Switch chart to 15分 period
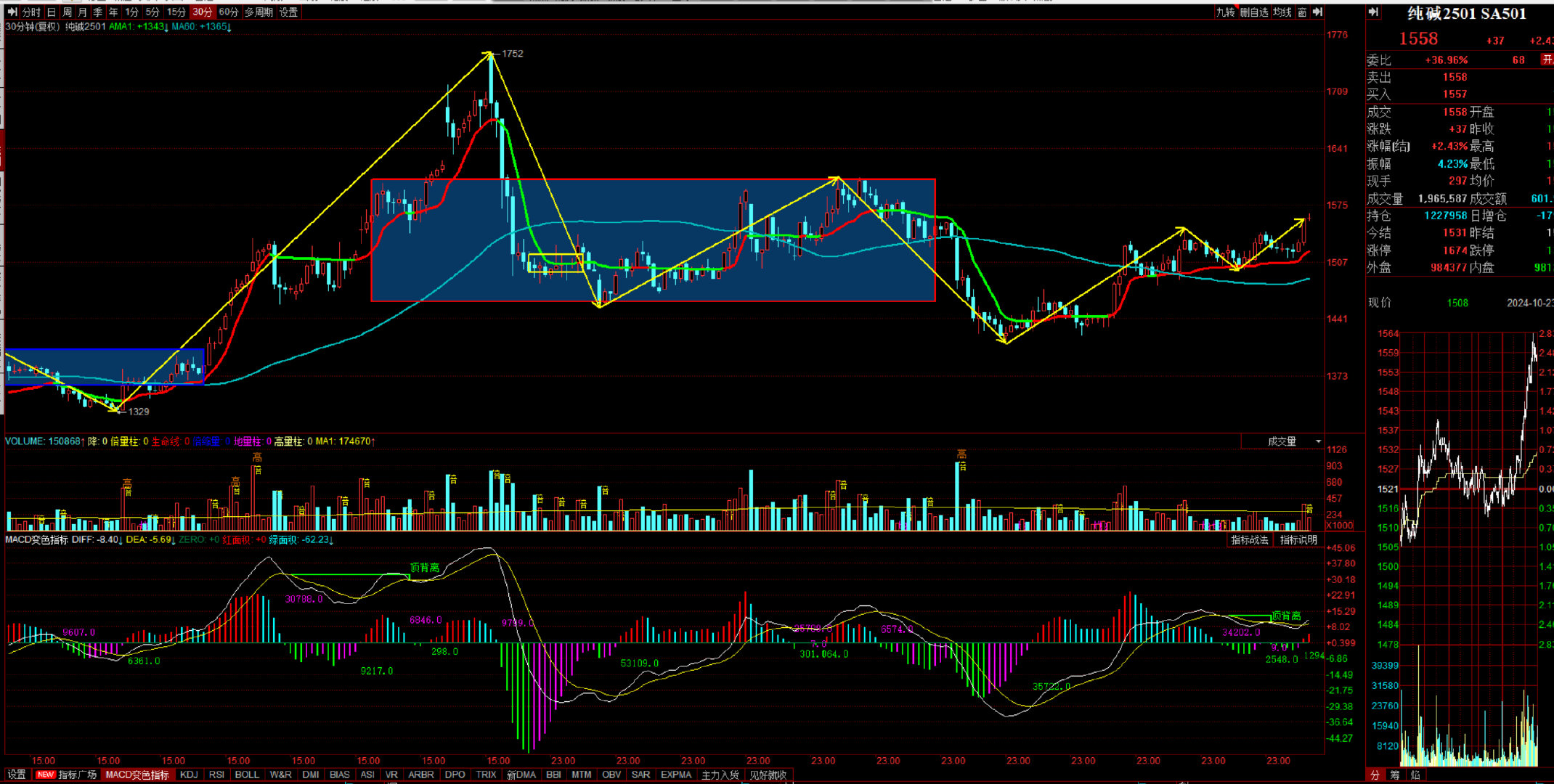This screenshot has height=784, width=1554. (x=176, y=12)
